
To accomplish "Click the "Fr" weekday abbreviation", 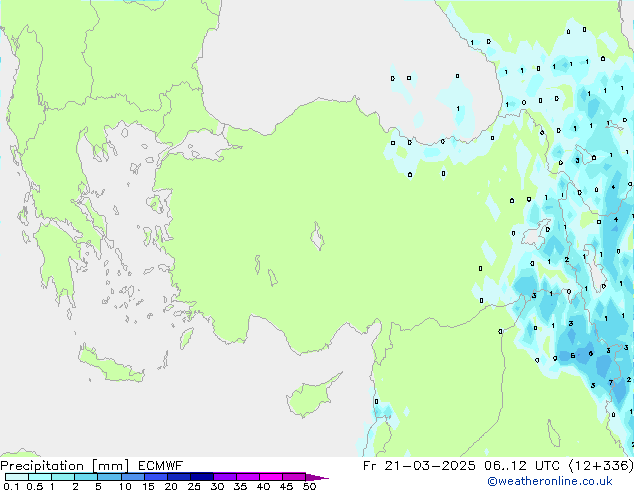I will 370,466.
